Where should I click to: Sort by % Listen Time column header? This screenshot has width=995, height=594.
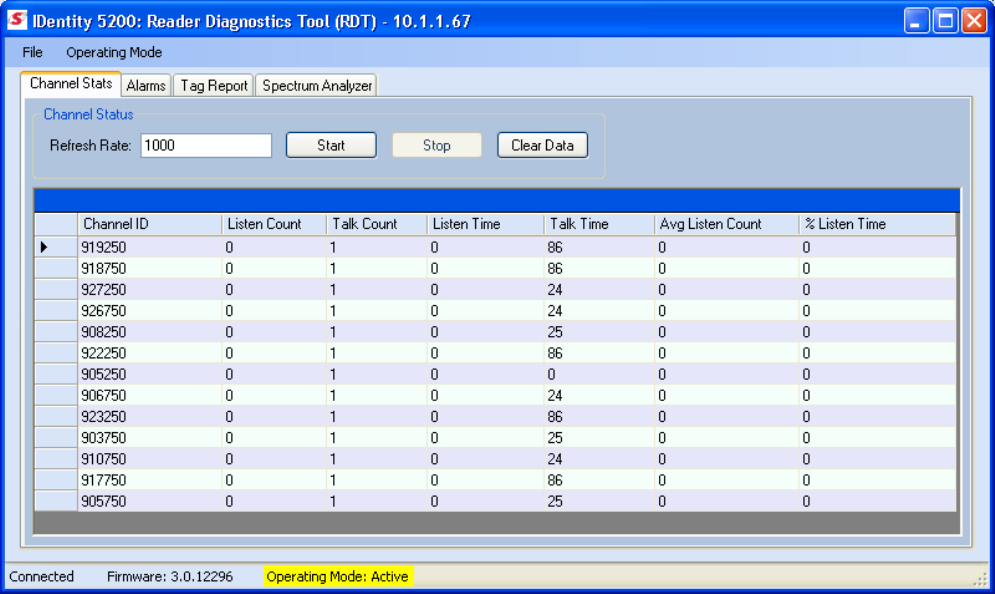click(x=877, y=224)
